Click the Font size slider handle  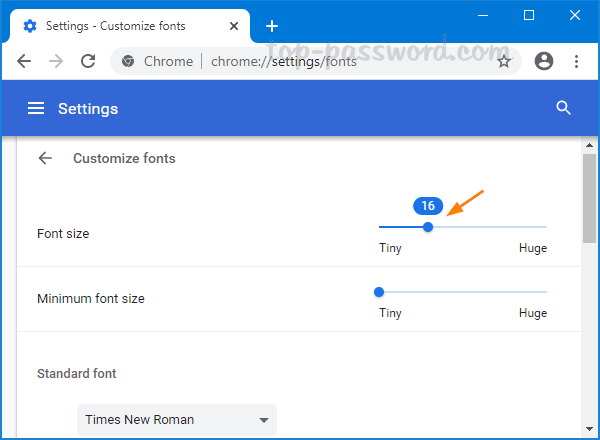(428, 227)
